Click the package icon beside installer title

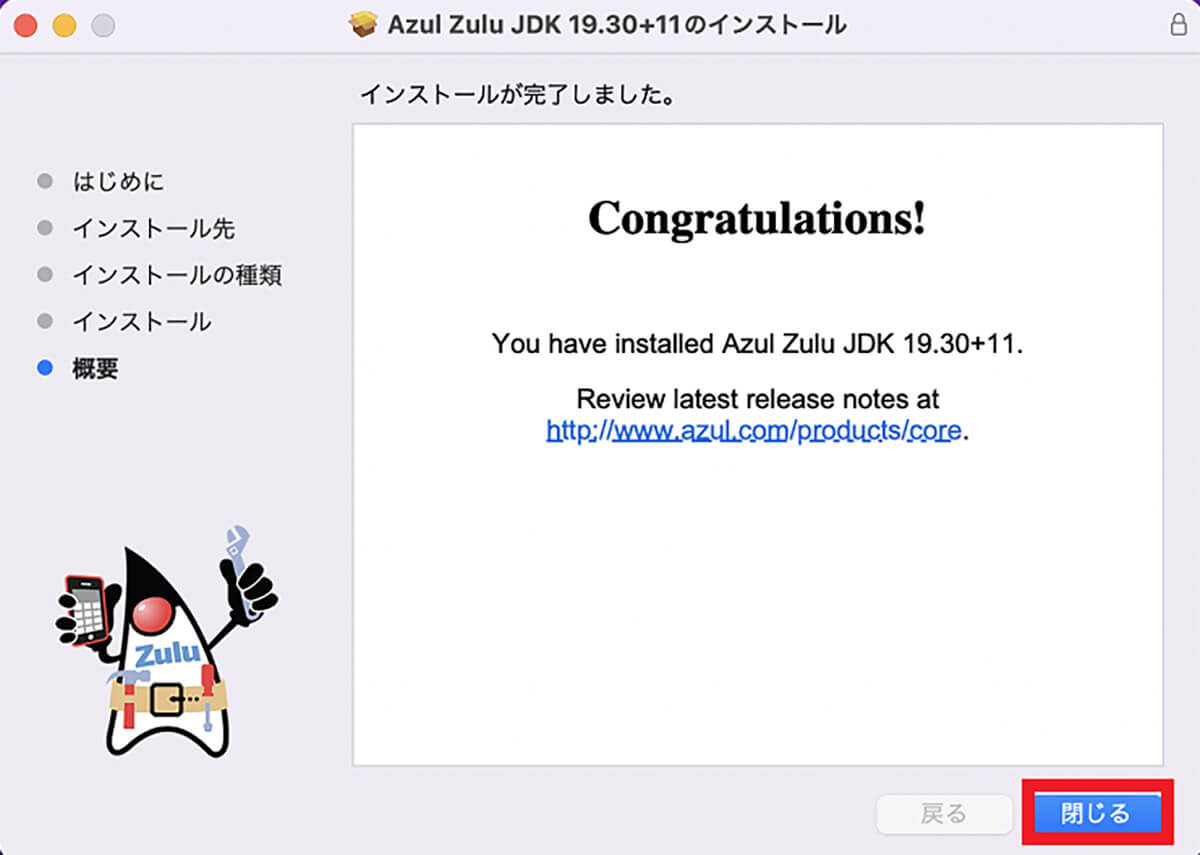[361, 25]
